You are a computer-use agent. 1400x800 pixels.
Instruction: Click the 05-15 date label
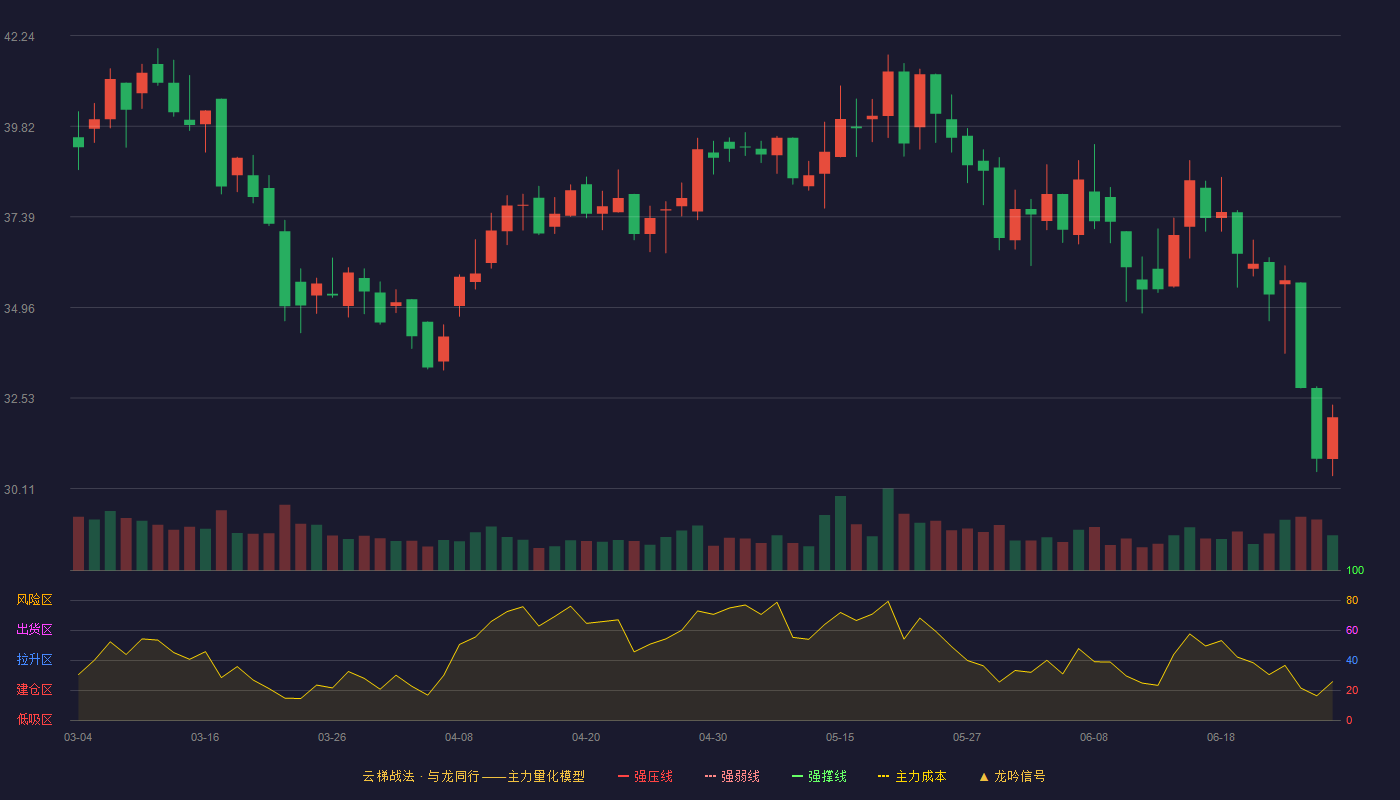[840, 737]
